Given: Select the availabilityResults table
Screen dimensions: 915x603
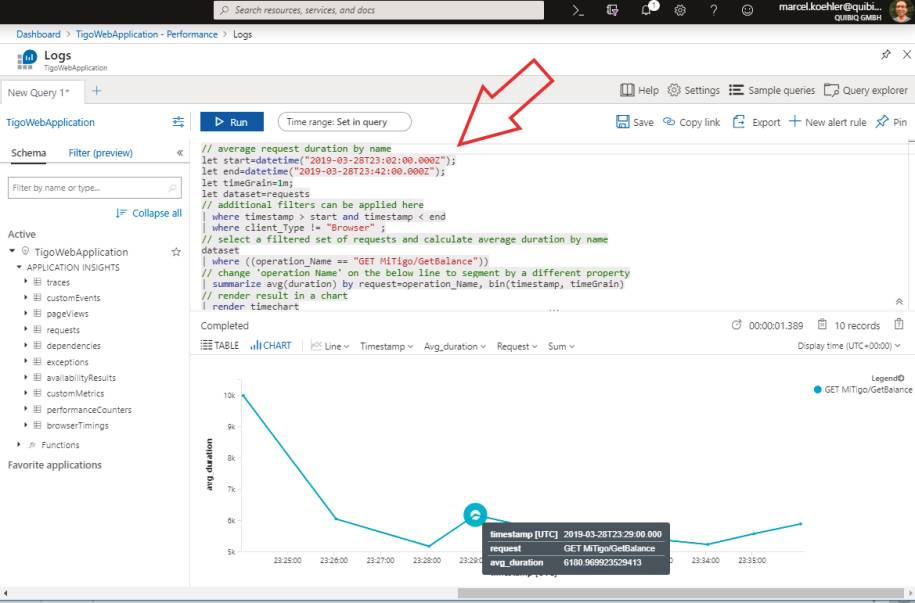Looking at the screenshot, I should pos(81,378).
